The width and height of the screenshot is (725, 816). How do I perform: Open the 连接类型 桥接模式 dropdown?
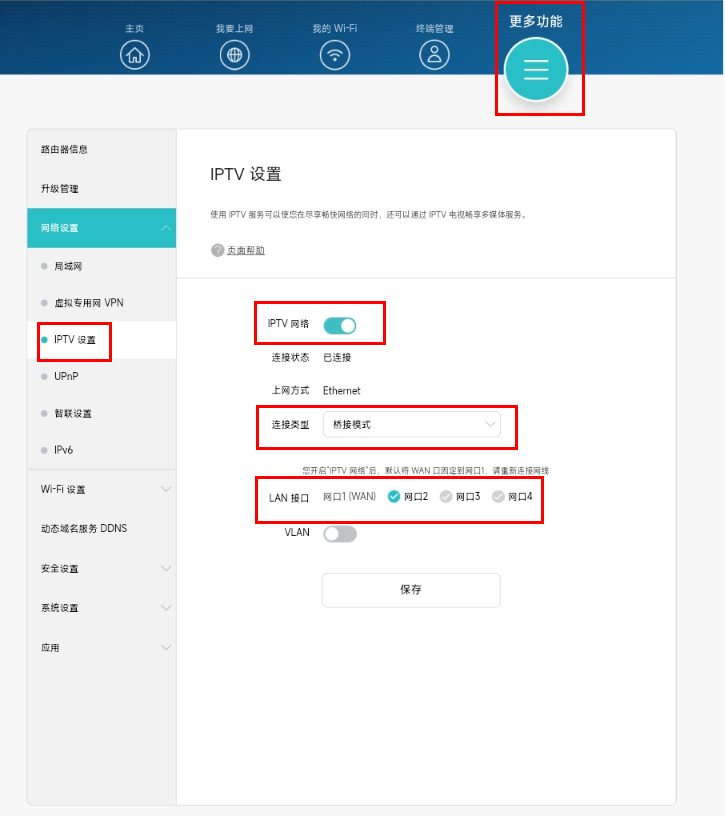pos(411,425)
